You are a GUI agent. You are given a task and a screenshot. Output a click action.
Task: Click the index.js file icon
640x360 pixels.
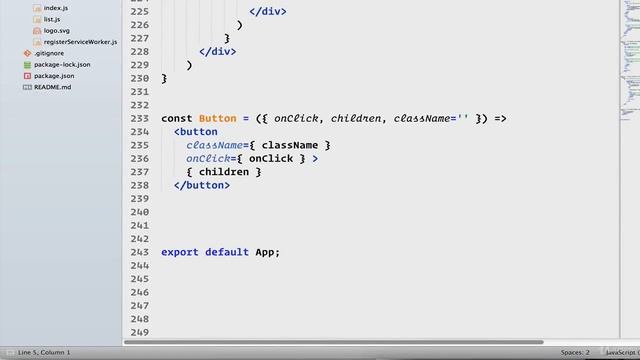pos(37,8)
